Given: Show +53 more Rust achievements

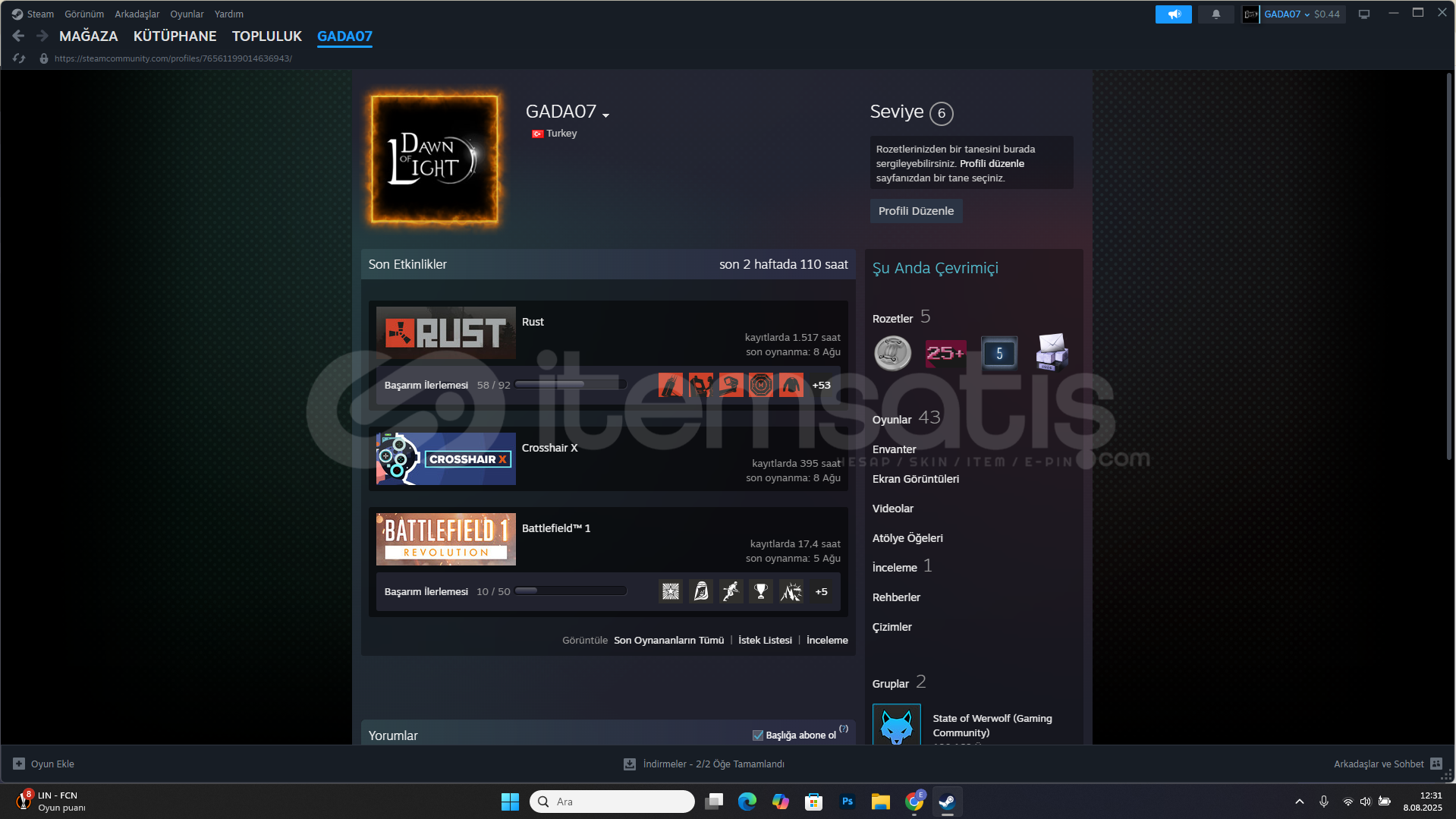Looking at the screenshot, I should 821,385.
